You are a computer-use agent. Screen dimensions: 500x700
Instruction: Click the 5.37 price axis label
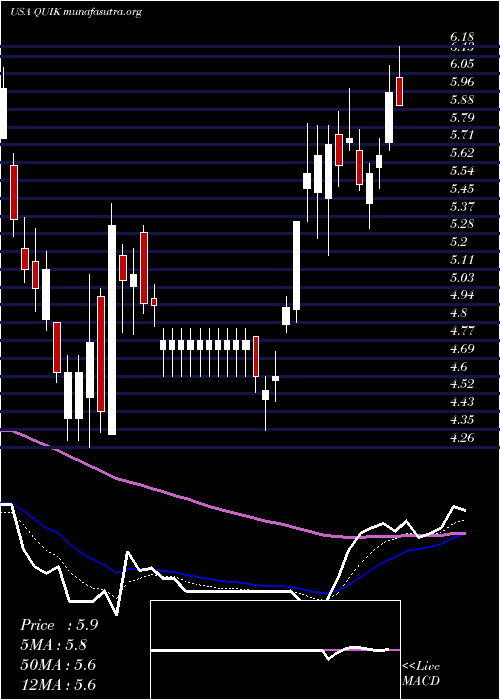462,206
